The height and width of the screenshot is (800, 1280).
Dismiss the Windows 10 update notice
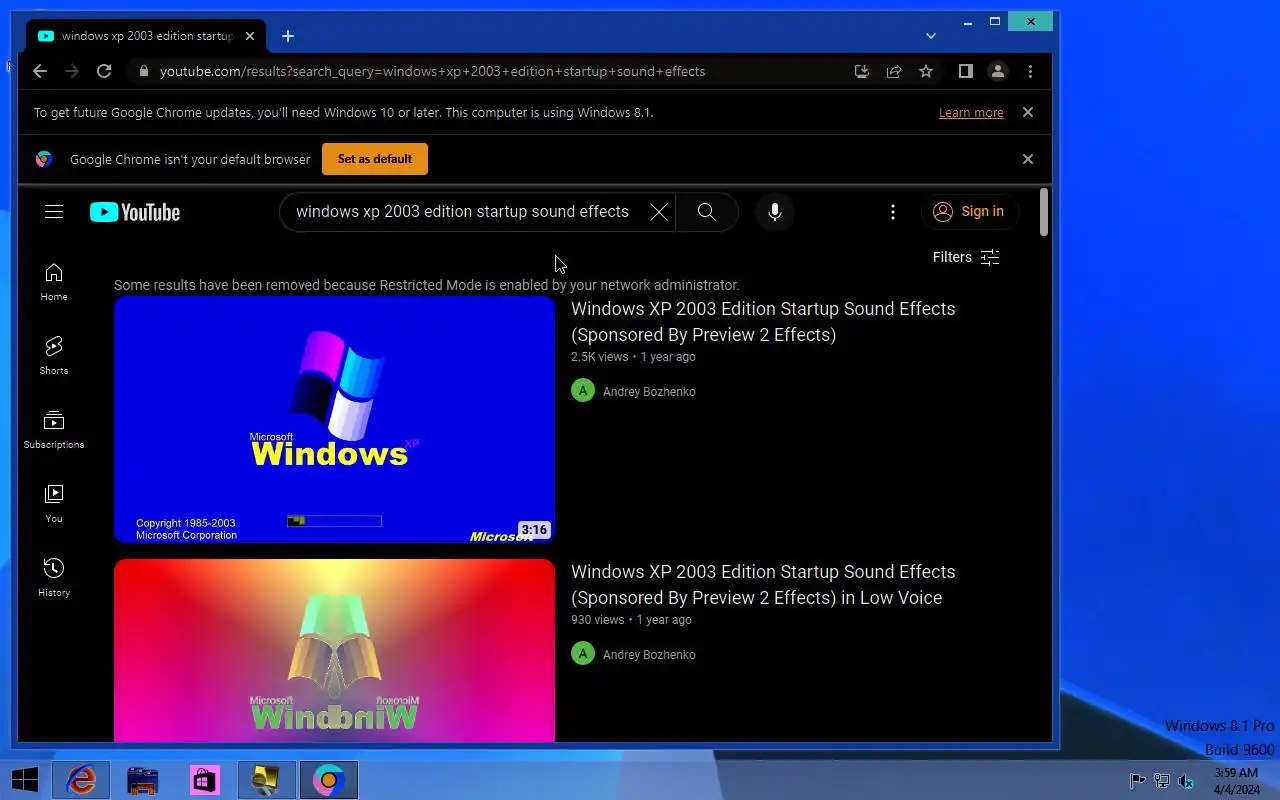(x=1027, y=112)
